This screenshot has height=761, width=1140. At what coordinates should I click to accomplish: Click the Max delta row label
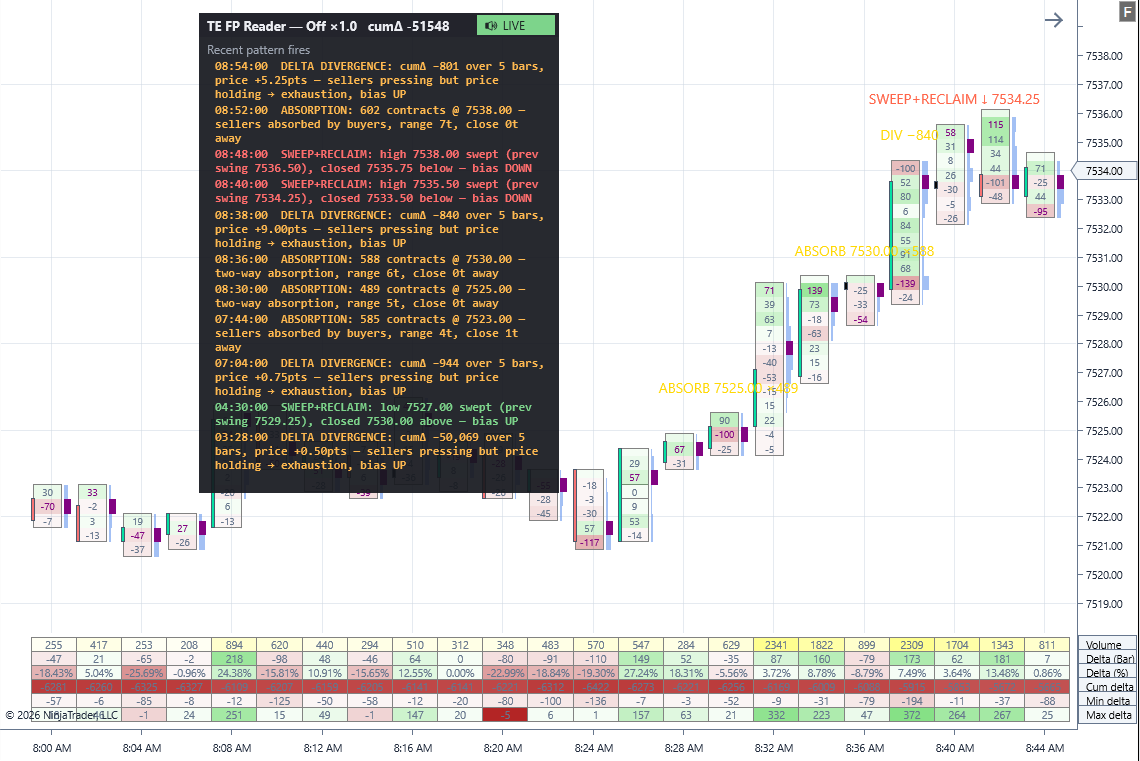tap(1108, 715)
